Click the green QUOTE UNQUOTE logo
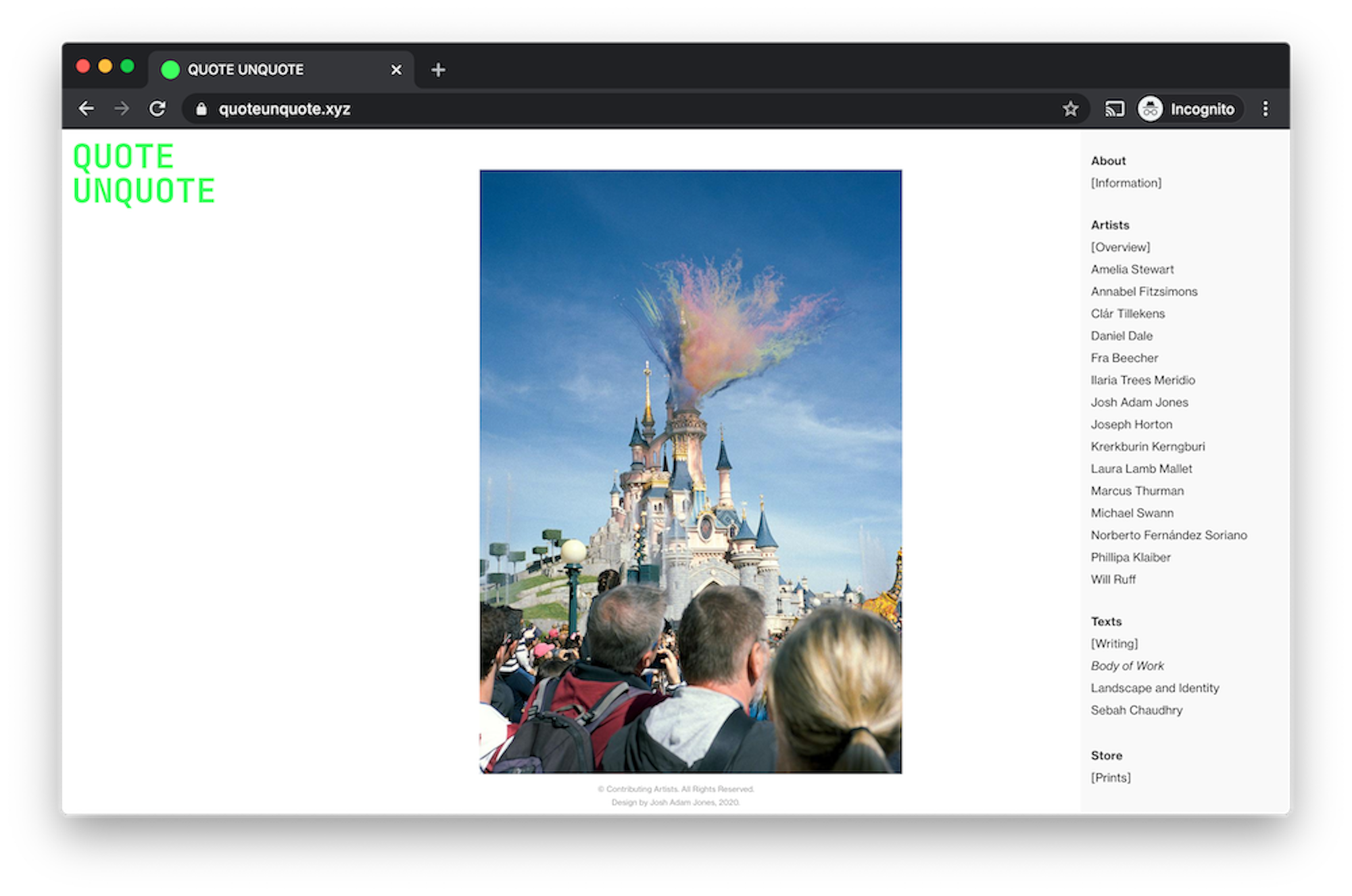The height and width of the screenshot is (896, 1352). tap(144, 174)
